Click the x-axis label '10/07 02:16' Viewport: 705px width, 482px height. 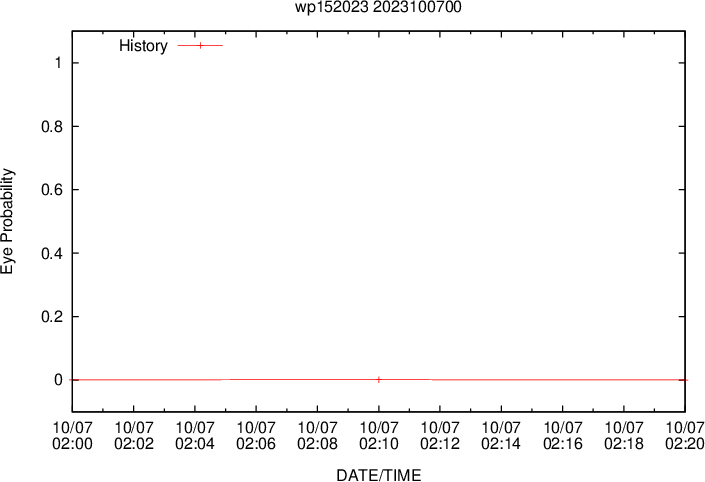tap(563, 435)
